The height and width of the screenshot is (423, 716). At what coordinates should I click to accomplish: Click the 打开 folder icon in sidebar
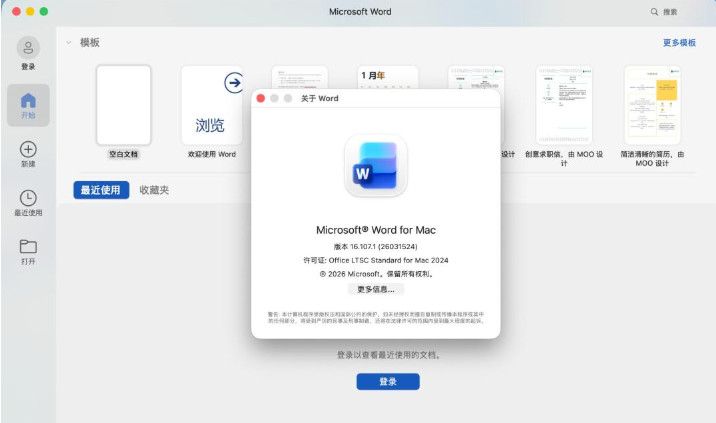point(28,246)
